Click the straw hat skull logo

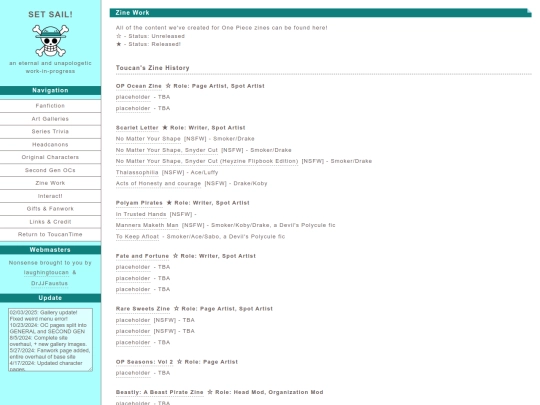coord(50,41)
